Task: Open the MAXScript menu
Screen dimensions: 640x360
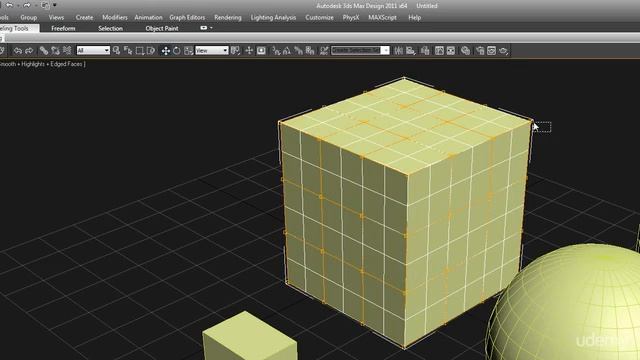Action: click(x=382, y=18)
